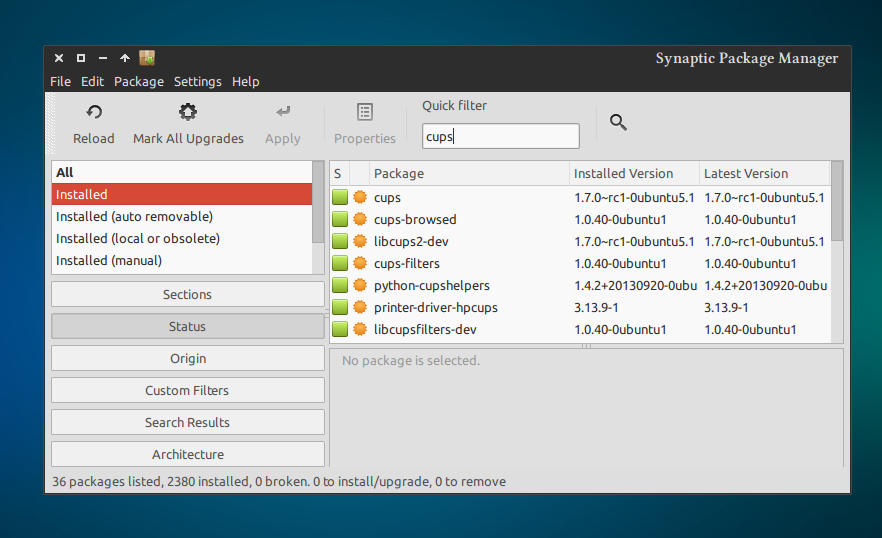
Task: Toggle the status box for python-cupshelpers
Action: [x=340, y=285]
